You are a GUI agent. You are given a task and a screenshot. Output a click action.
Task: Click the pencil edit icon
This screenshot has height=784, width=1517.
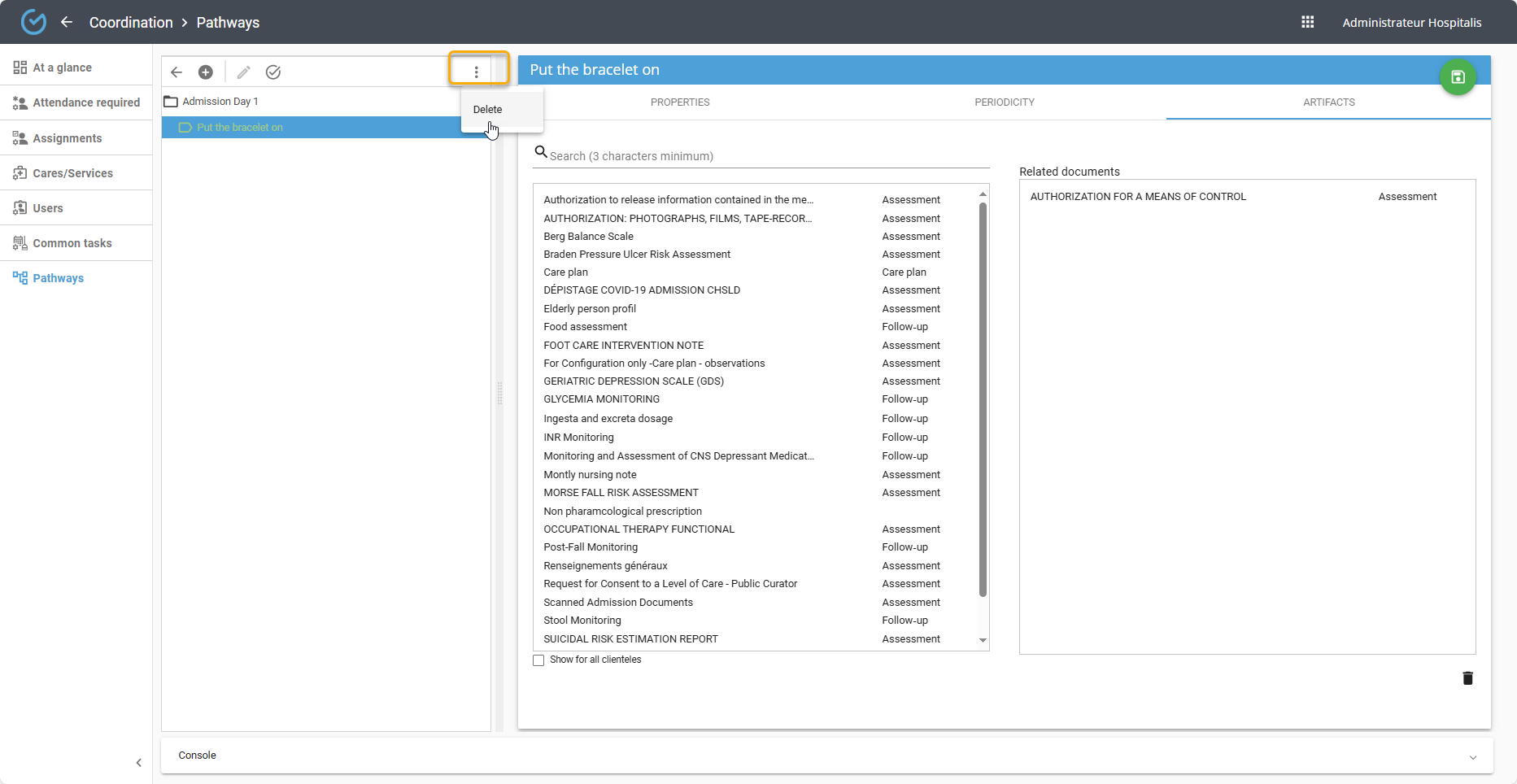pos(243,72)
